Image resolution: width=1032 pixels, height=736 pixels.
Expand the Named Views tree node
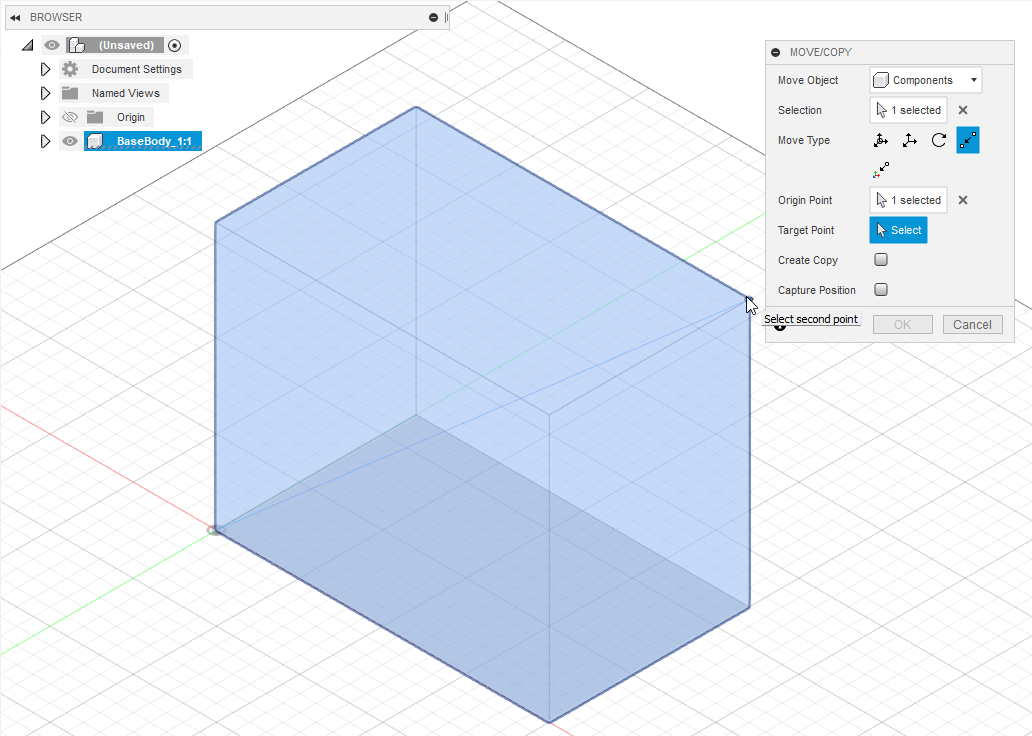pos(45,92)
